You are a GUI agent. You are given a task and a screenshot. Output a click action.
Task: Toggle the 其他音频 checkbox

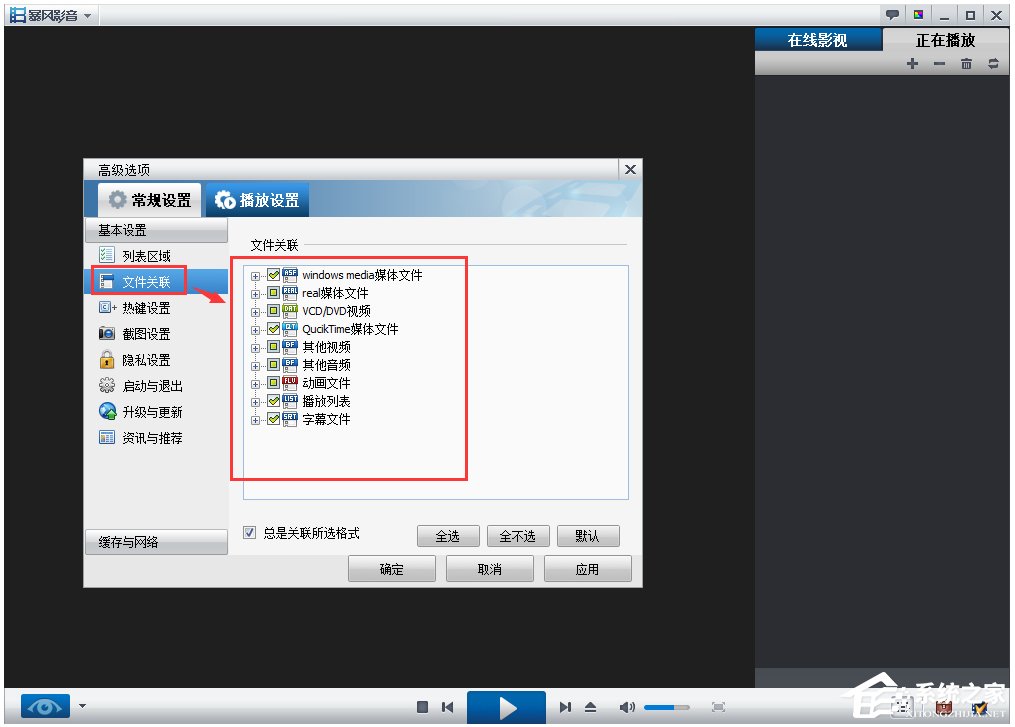point(274,365)
